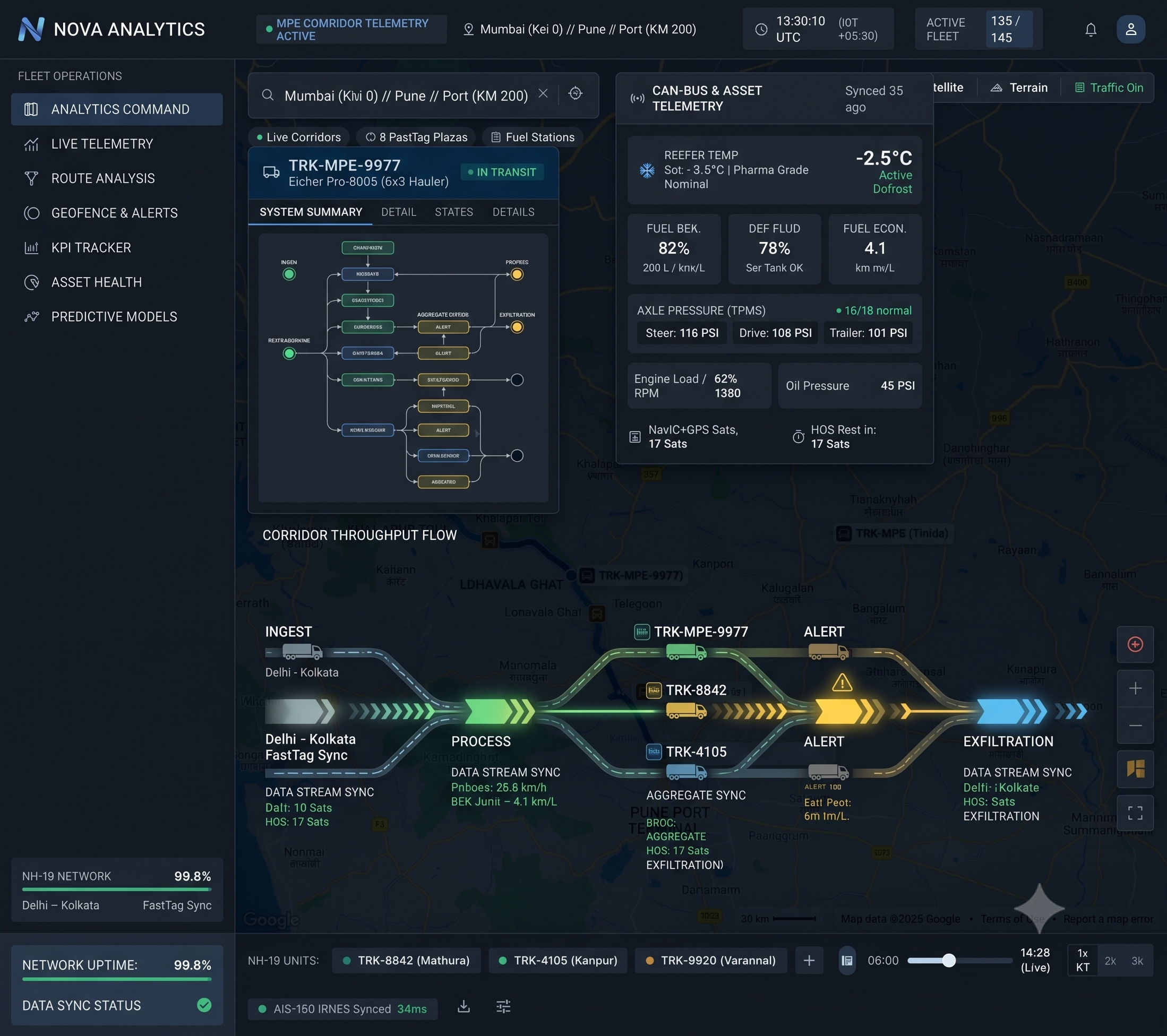The height and width of the screenshot is (1036, 1167).
Task: Select the TRK-8842 (Mathura) unit chip
Action: click(x=407, y=961)
